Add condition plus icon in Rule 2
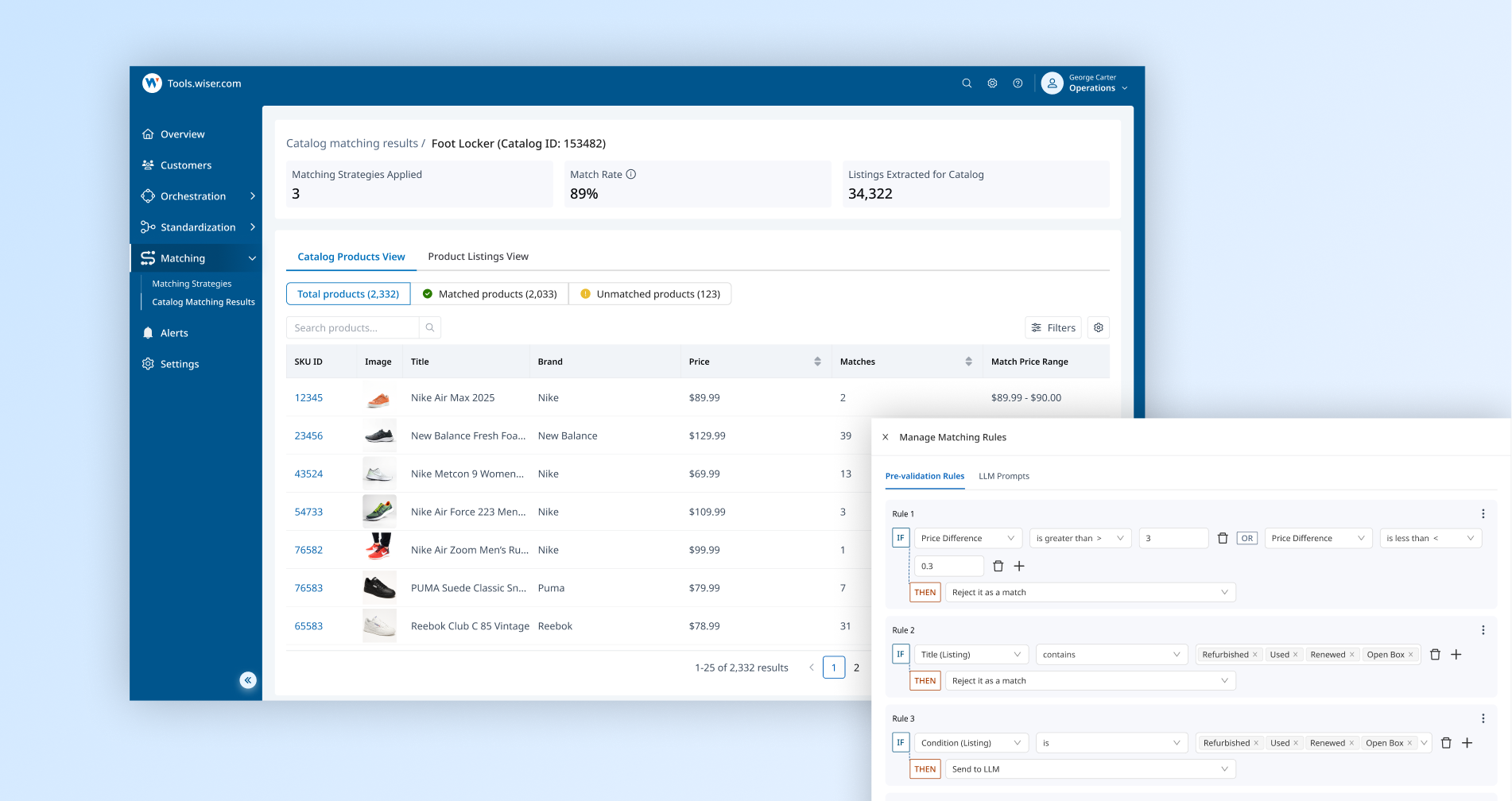The image size is (1512, 801). coord(1456,655)
